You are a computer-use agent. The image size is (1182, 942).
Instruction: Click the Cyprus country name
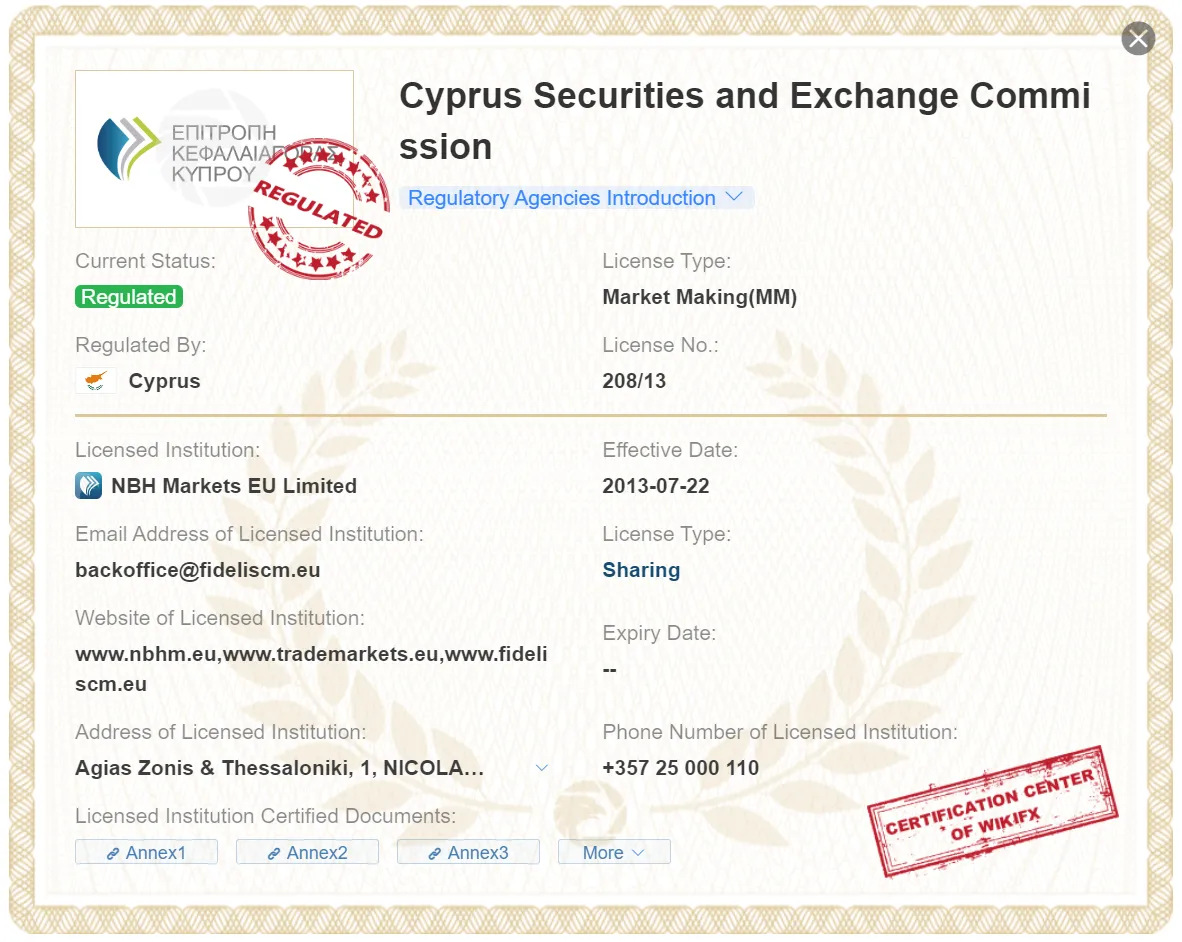164,381
